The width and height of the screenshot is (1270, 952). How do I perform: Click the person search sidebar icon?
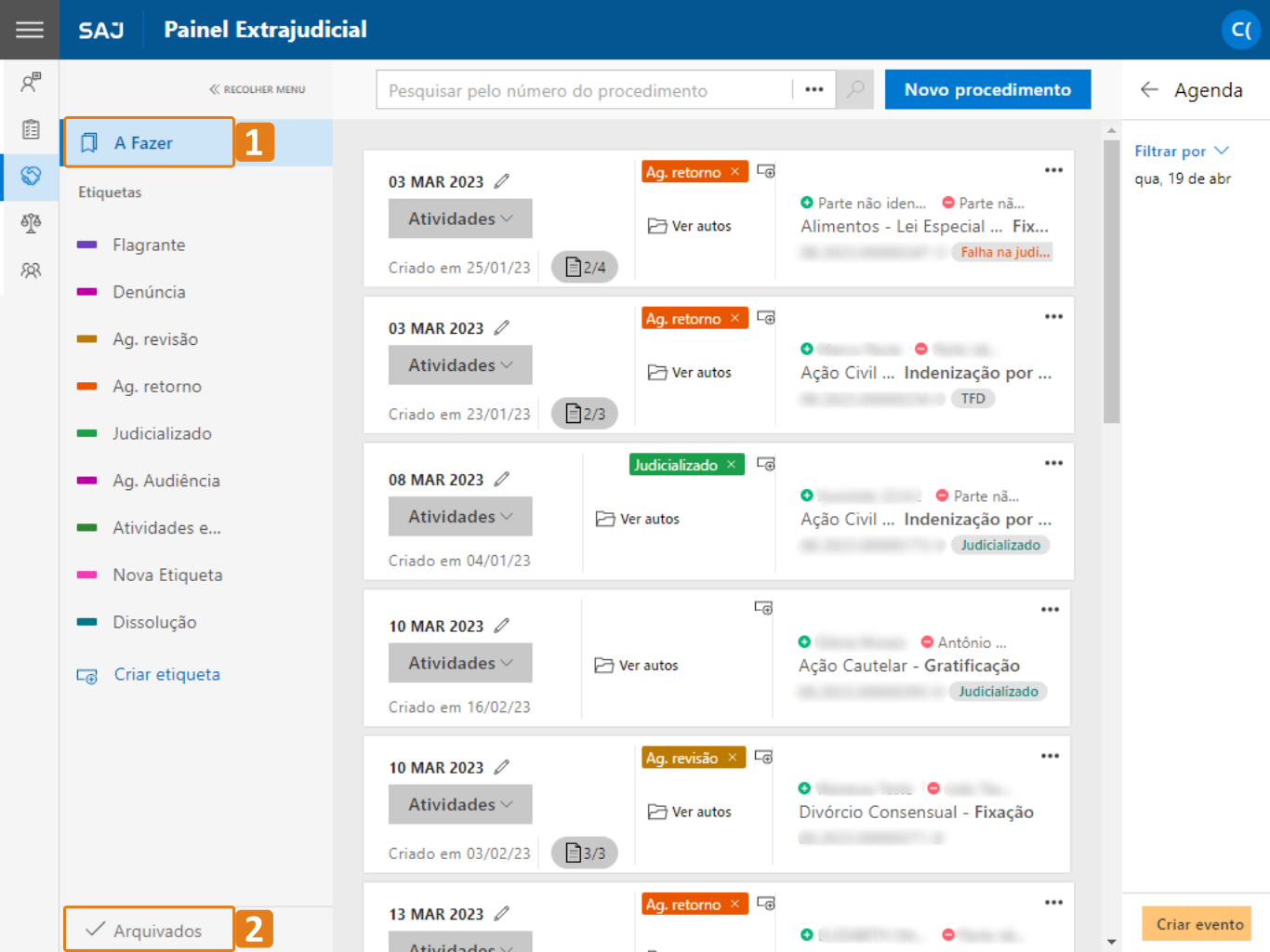[x=31, y=83]
